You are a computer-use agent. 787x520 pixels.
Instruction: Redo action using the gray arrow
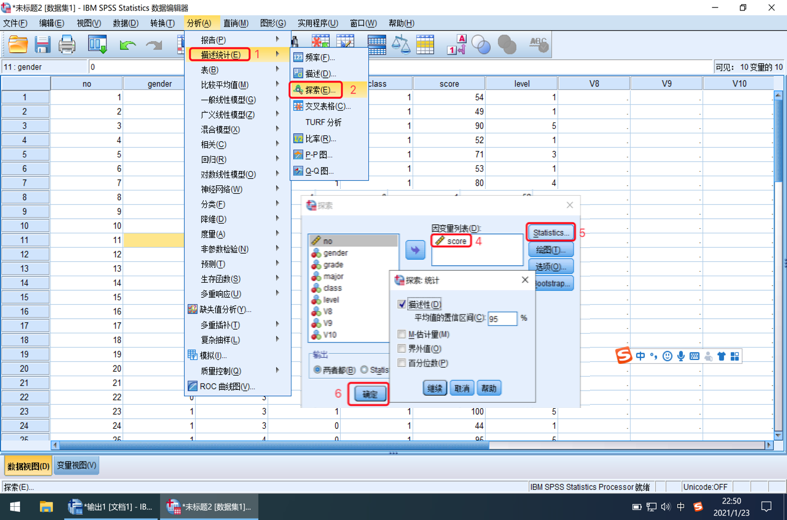pos(154,46)
